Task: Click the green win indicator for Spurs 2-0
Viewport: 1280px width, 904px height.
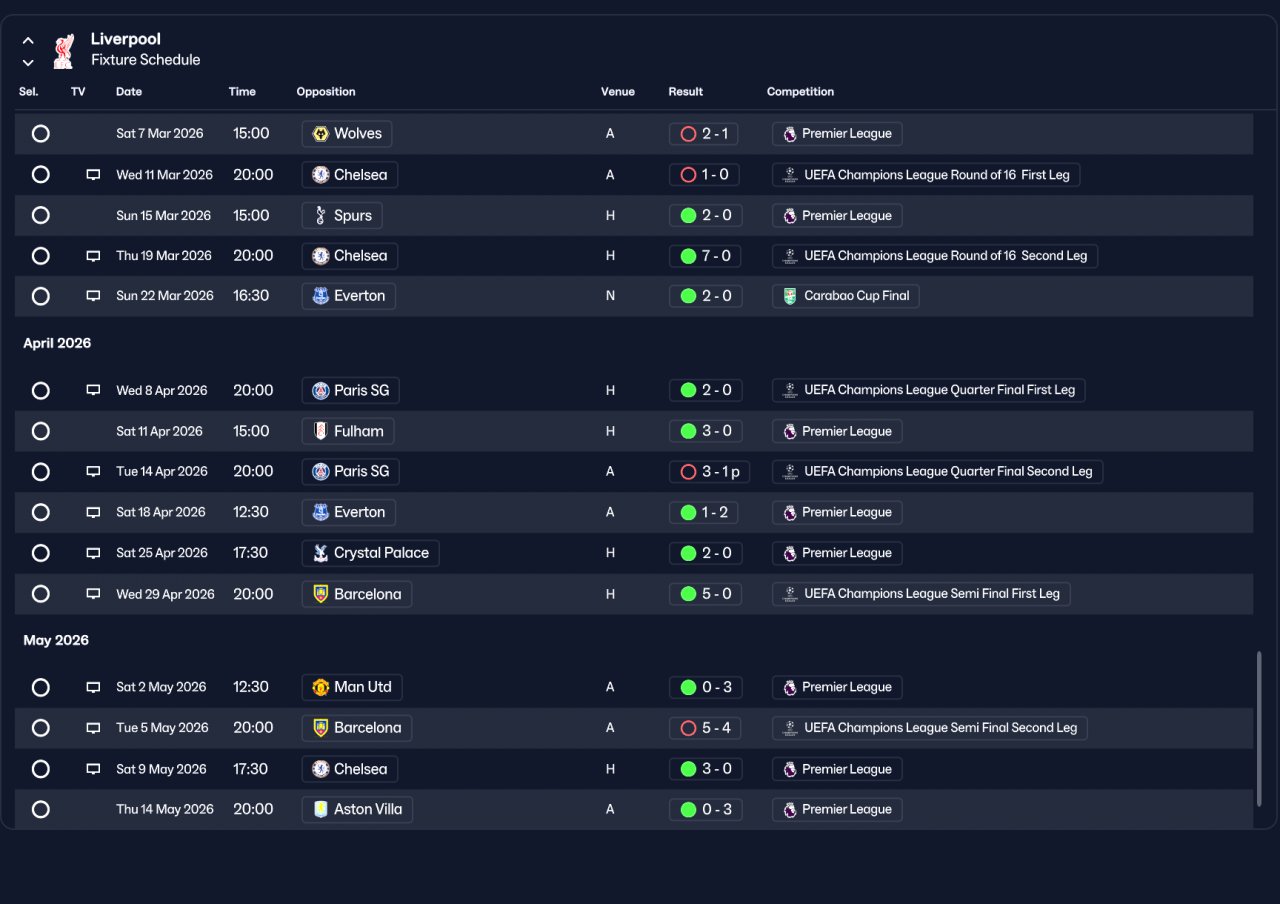Action: (x=688, y=215)
